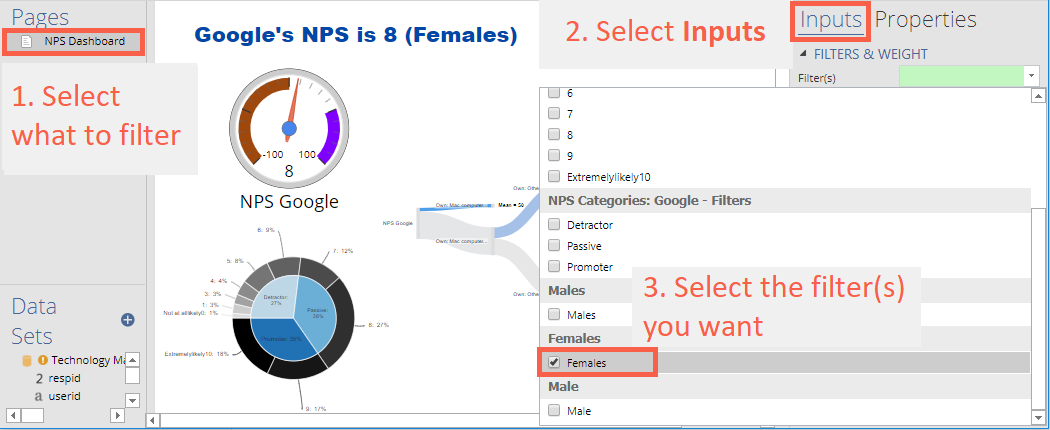The image size is (1050, 430).
Task: Click the text type icon next to userid
Action: point(39,397)
